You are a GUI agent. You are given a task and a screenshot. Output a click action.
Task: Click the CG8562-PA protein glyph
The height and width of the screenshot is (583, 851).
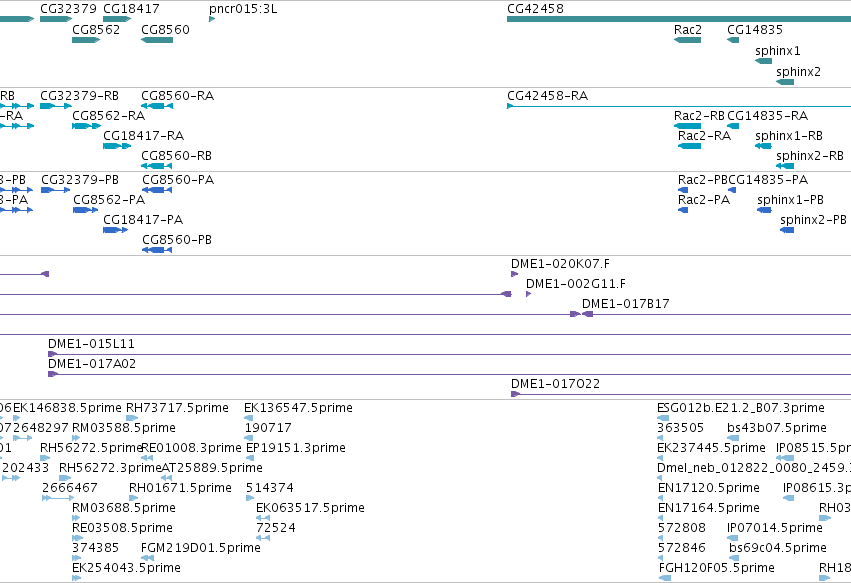[86, 210]
